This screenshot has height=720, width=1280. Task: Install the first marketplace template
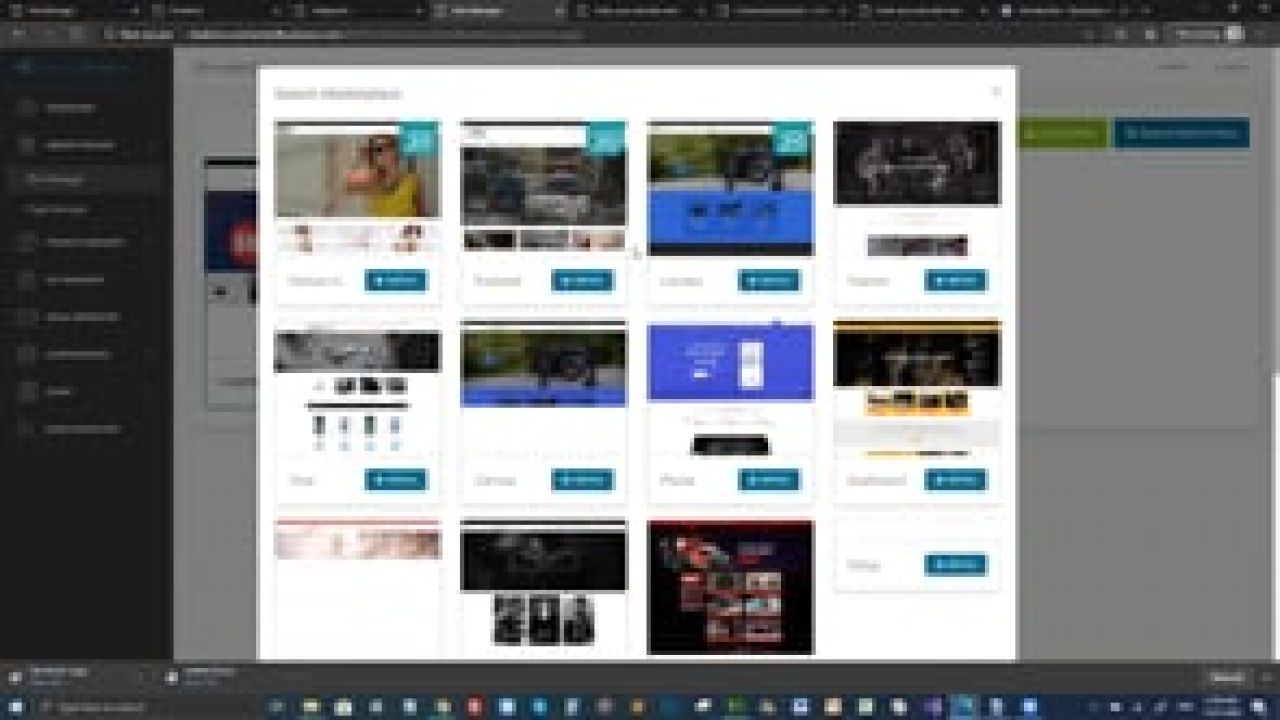(x=395, y=281)
